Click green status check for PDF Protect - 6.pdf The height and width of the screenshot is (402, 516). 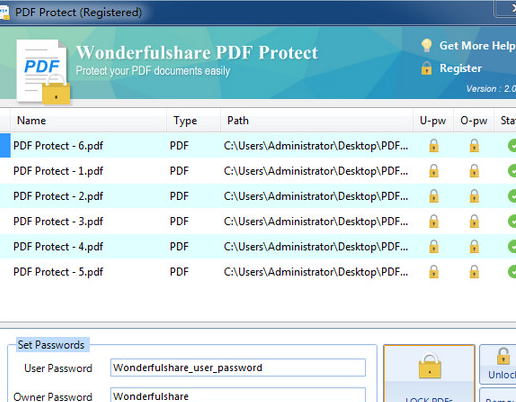[512, 146]
